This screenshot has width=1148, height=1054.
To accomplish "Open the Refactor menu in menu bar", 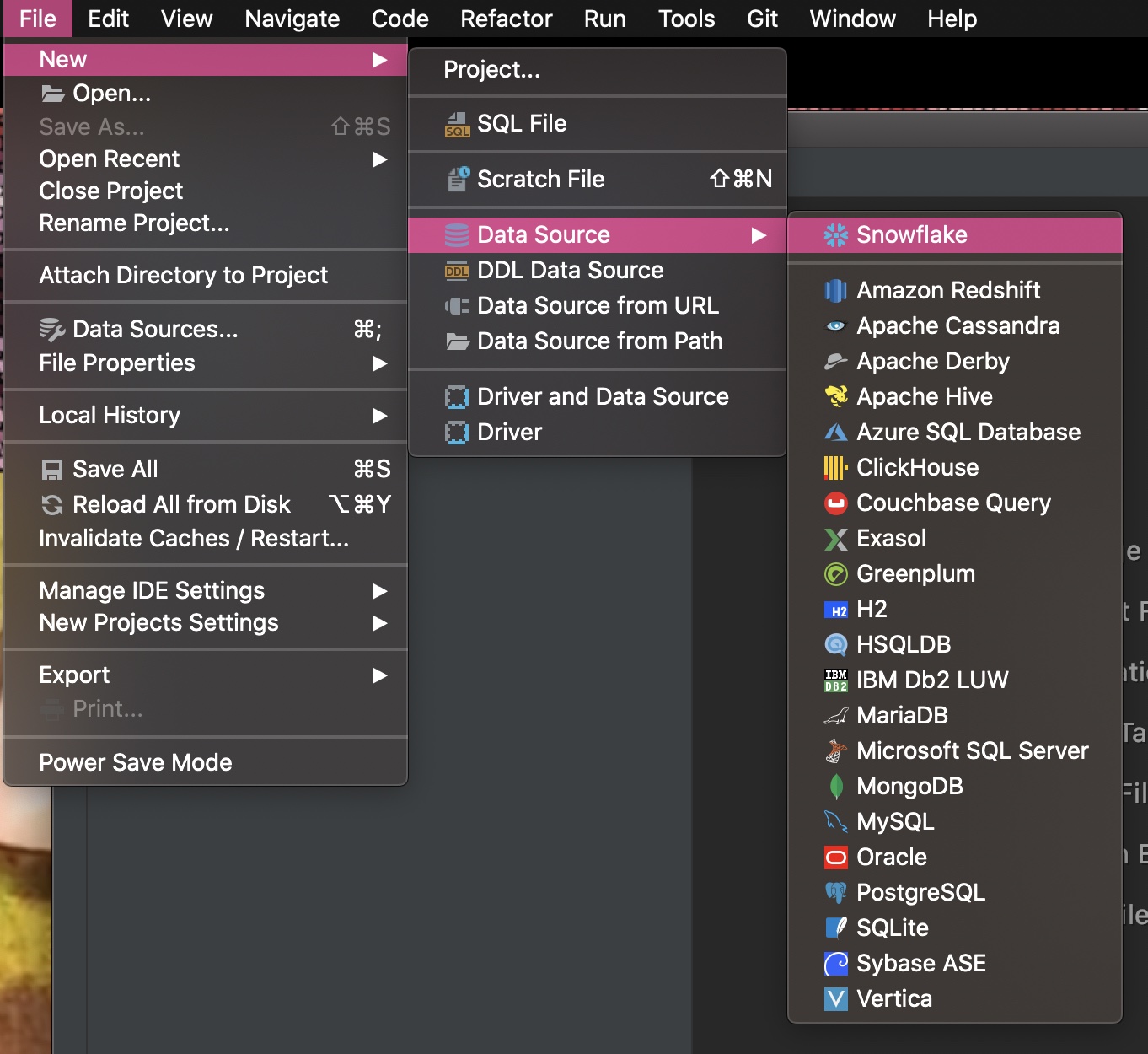I will (506, 19).
